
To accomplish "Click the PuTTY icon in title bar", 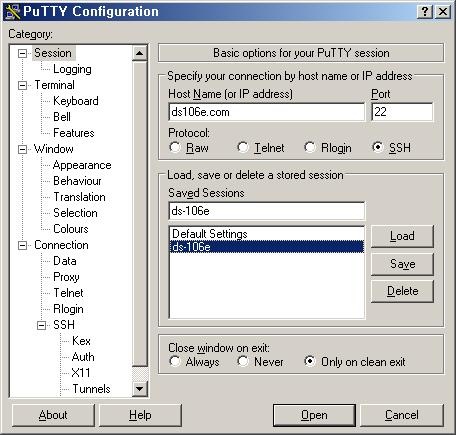I will tap(13, 11).
